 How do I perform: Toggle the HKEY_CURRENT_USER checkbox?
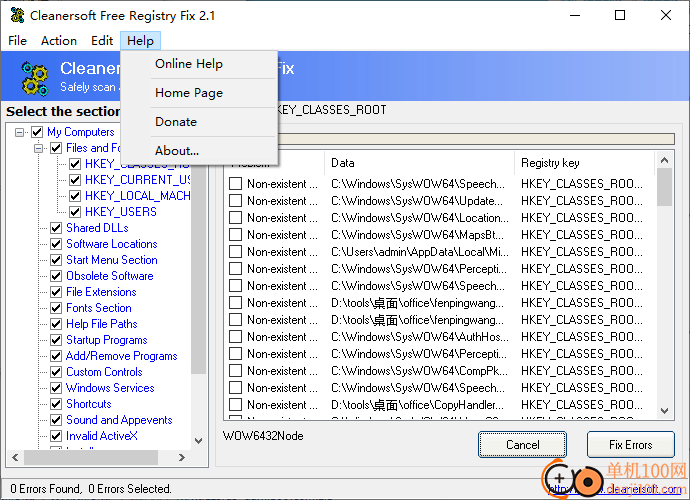[75, 180]
